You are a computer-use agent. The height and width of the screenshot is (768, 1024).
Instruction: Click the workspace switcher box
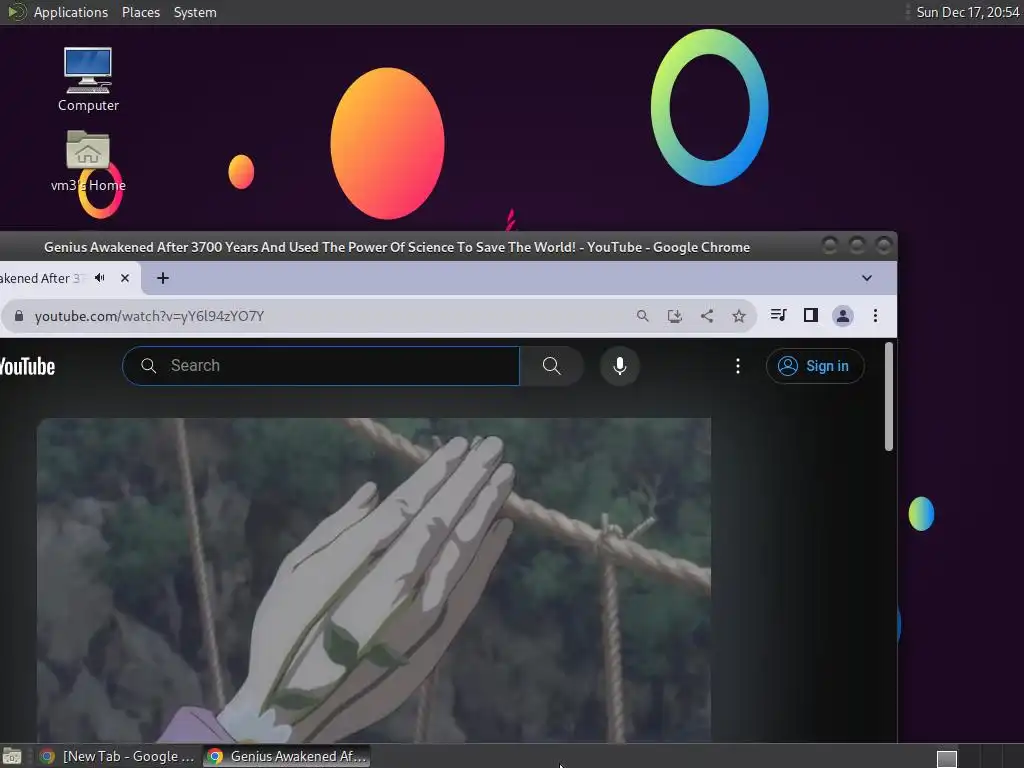pyautogui.click(x=946, y=758)
